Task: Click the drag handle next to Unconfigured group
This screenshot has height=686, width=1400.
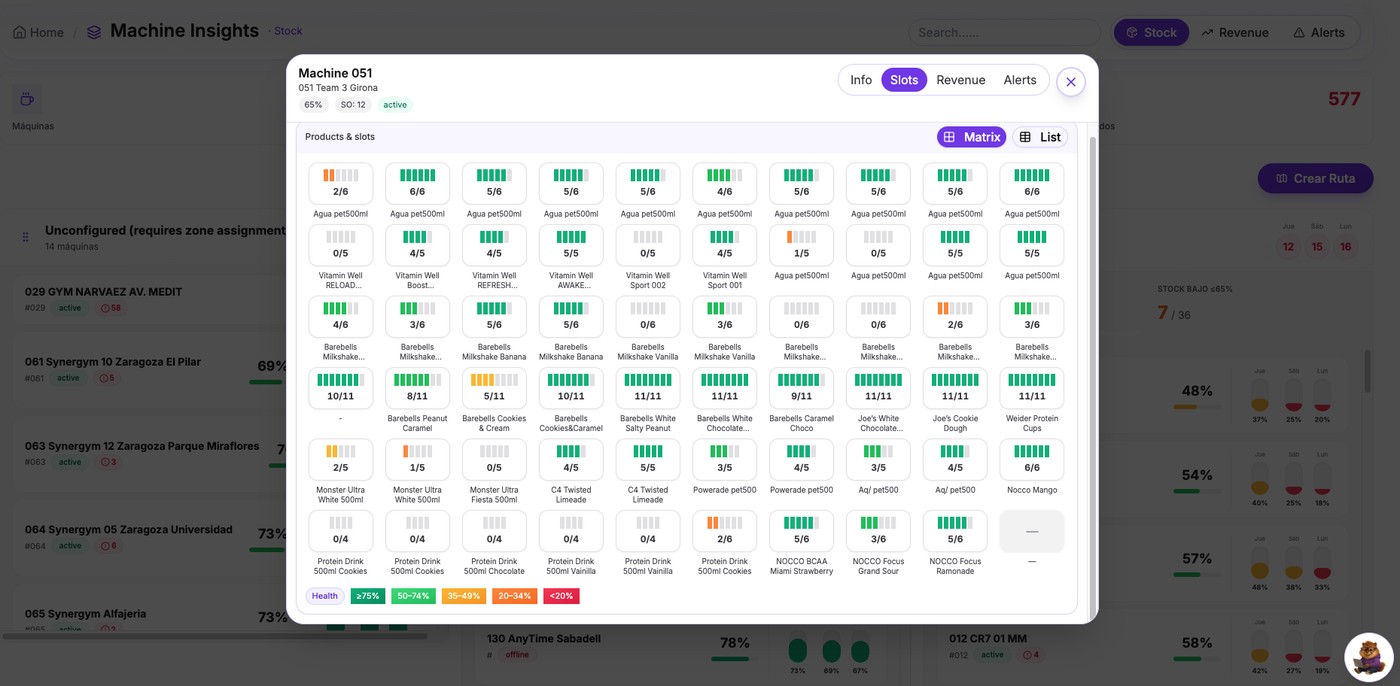Action: 24,235
